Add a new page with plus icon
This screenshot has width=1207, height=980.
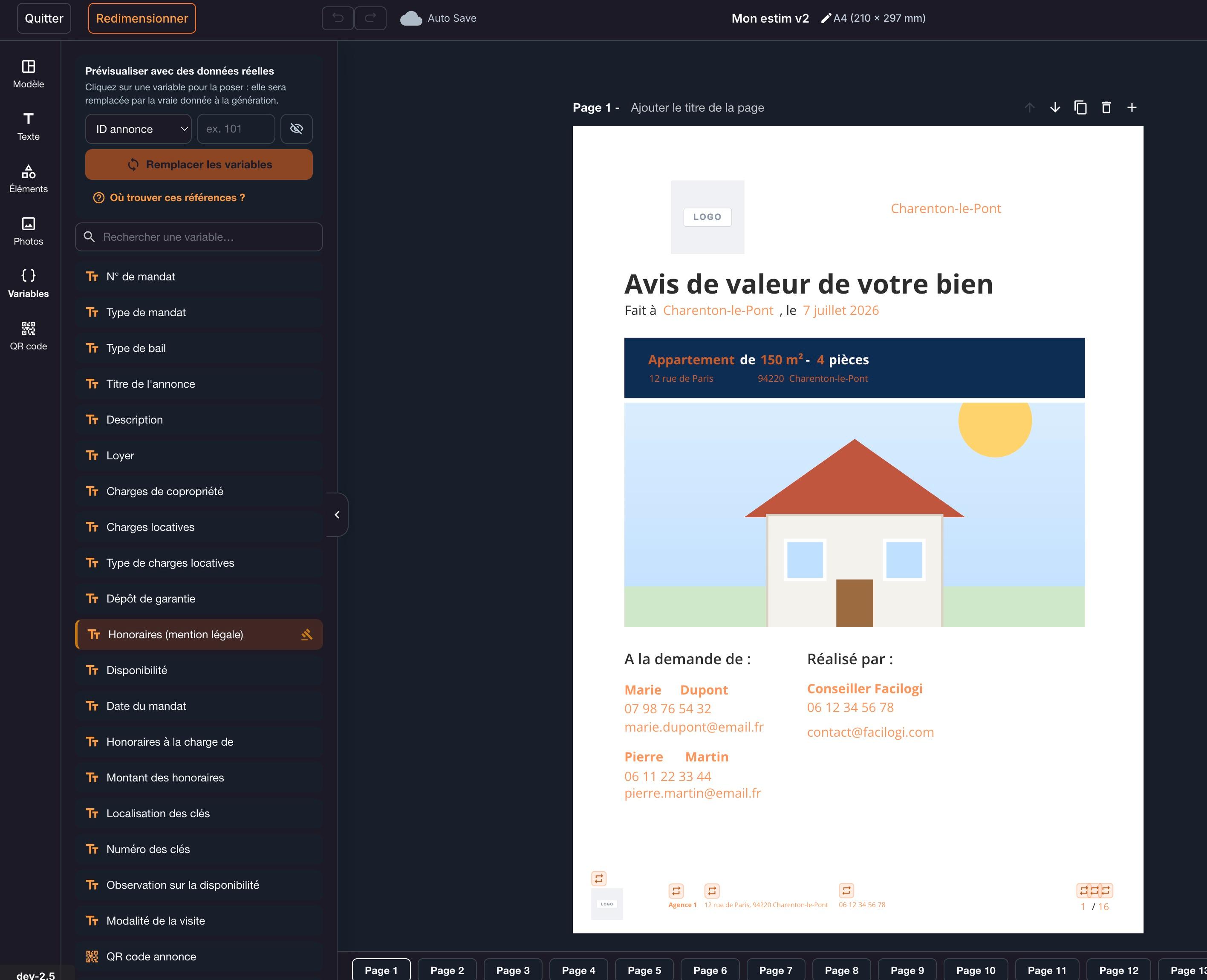click(x=1132, y=107)
